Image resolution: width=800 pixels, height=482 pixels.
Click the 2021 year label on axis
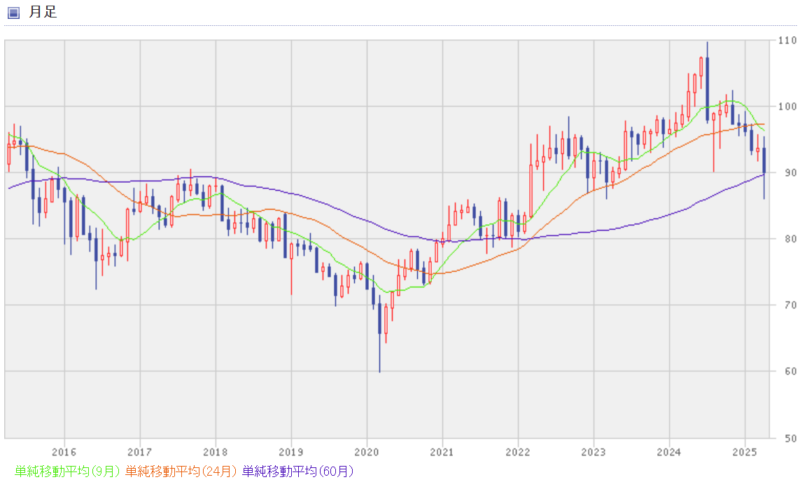click(x=442, y=452)
